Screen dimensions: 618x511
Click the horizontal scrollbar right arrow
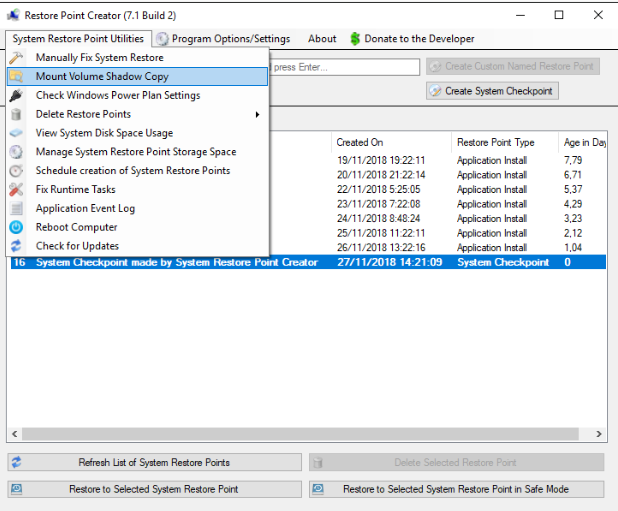point(599,435)
